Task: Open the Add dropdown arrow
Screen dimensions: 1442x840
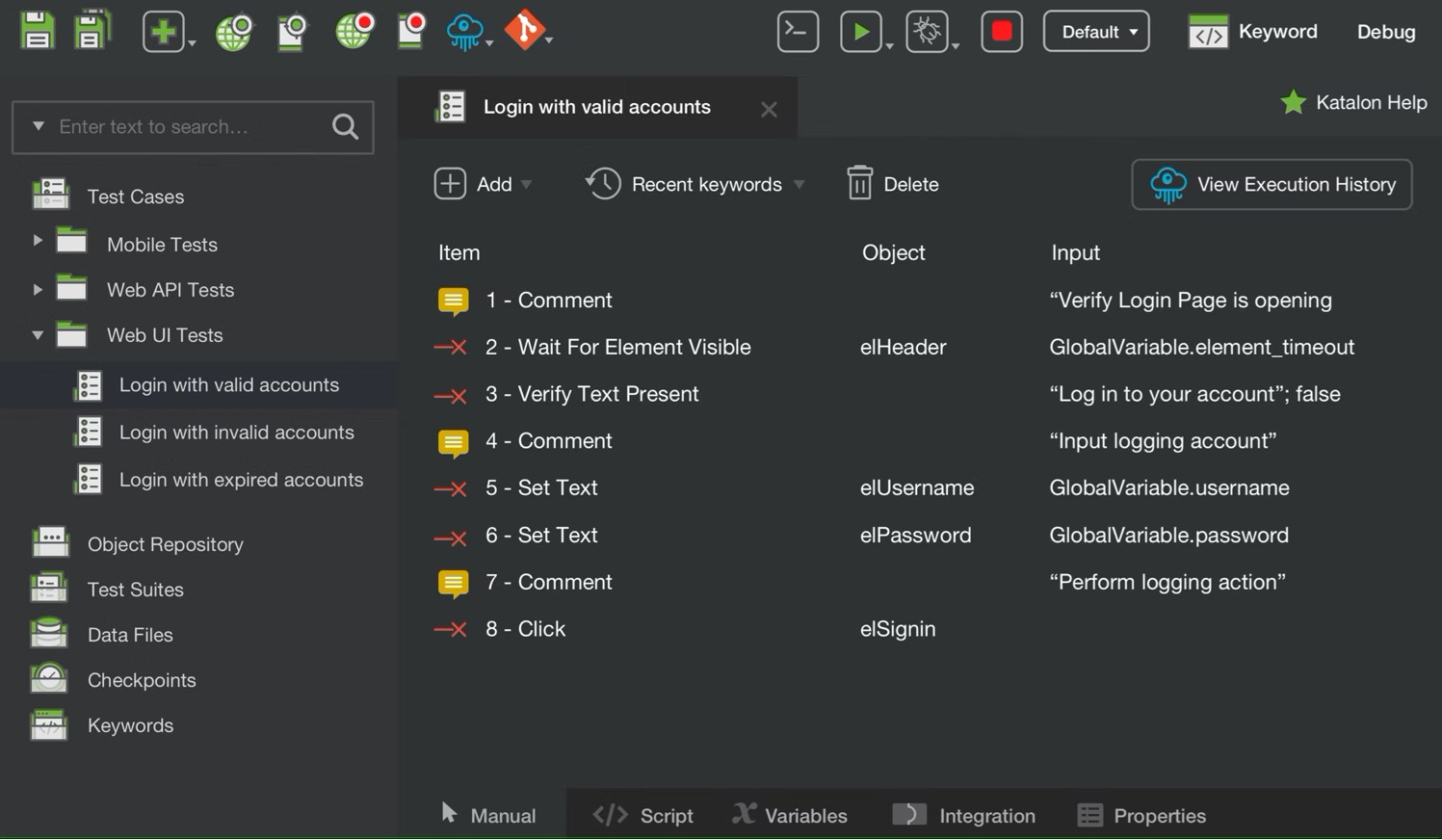Action: [x=526, y=184]
